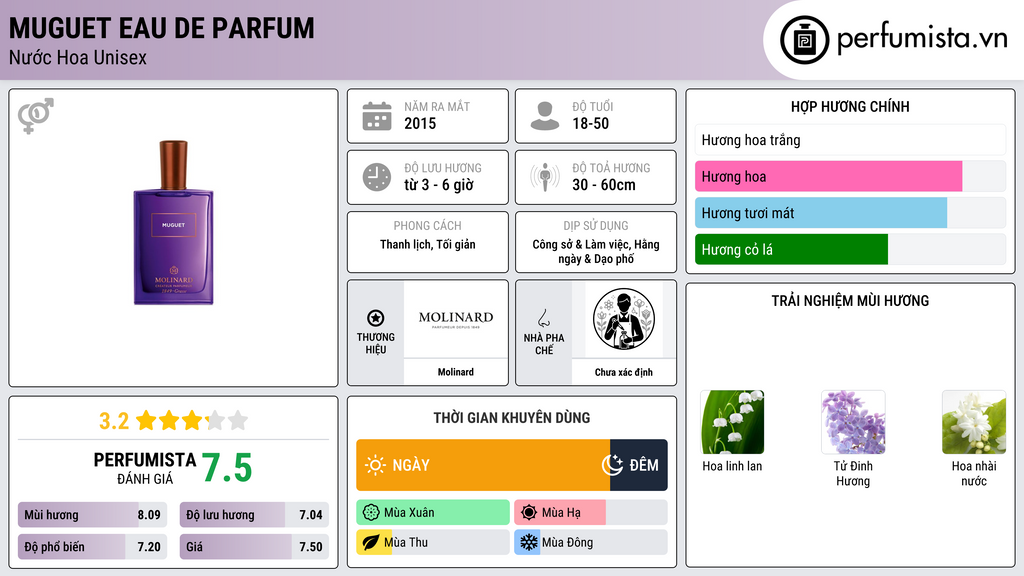Click the Giá 7.50 score bar
The image size is (1024, 576).
pyautogui.click(x=254, y=547)
